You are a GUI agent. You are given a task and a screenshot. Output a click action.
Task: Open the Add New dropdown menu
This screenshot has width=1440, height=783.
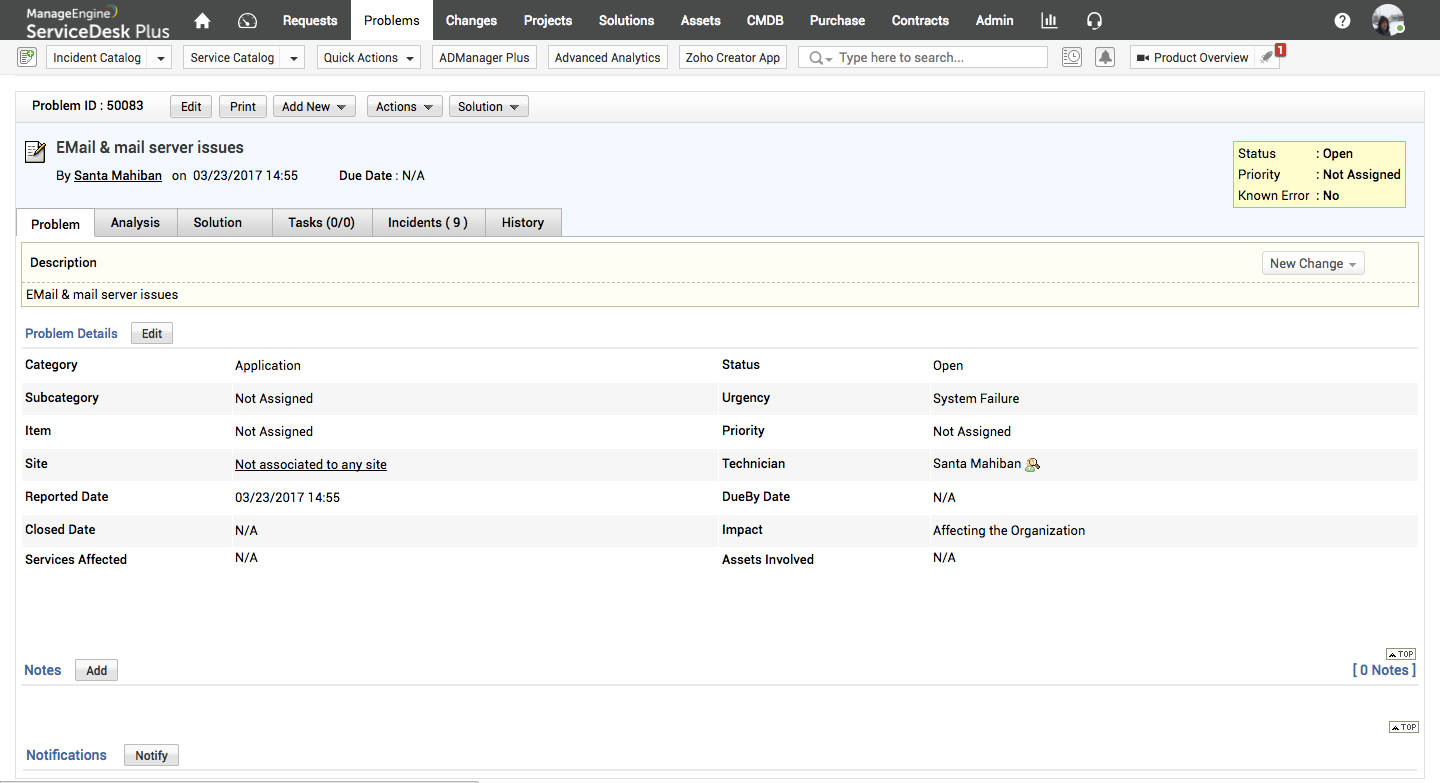314,107
